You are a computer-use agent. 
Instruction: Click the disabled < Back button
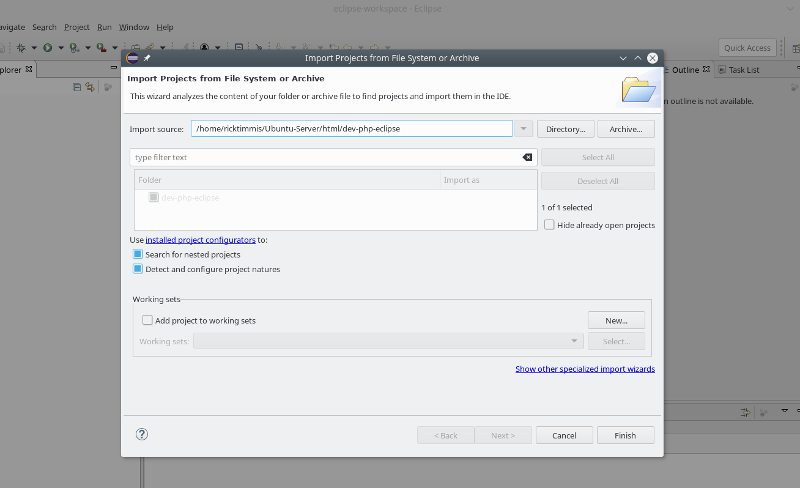pos(446,435)
